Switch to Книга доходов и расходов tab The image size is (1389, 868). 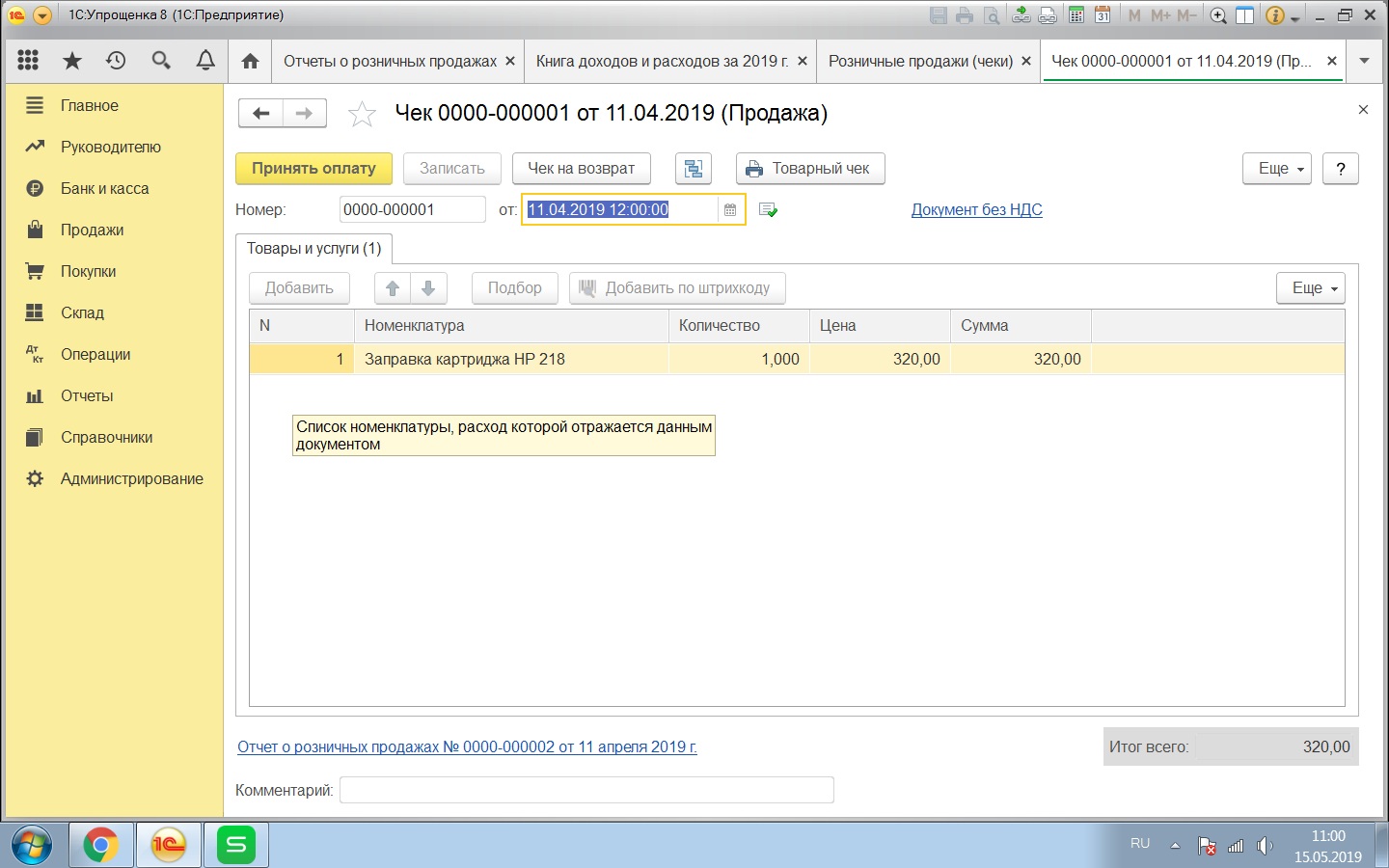pyautogui.click(x=662, y=61)
